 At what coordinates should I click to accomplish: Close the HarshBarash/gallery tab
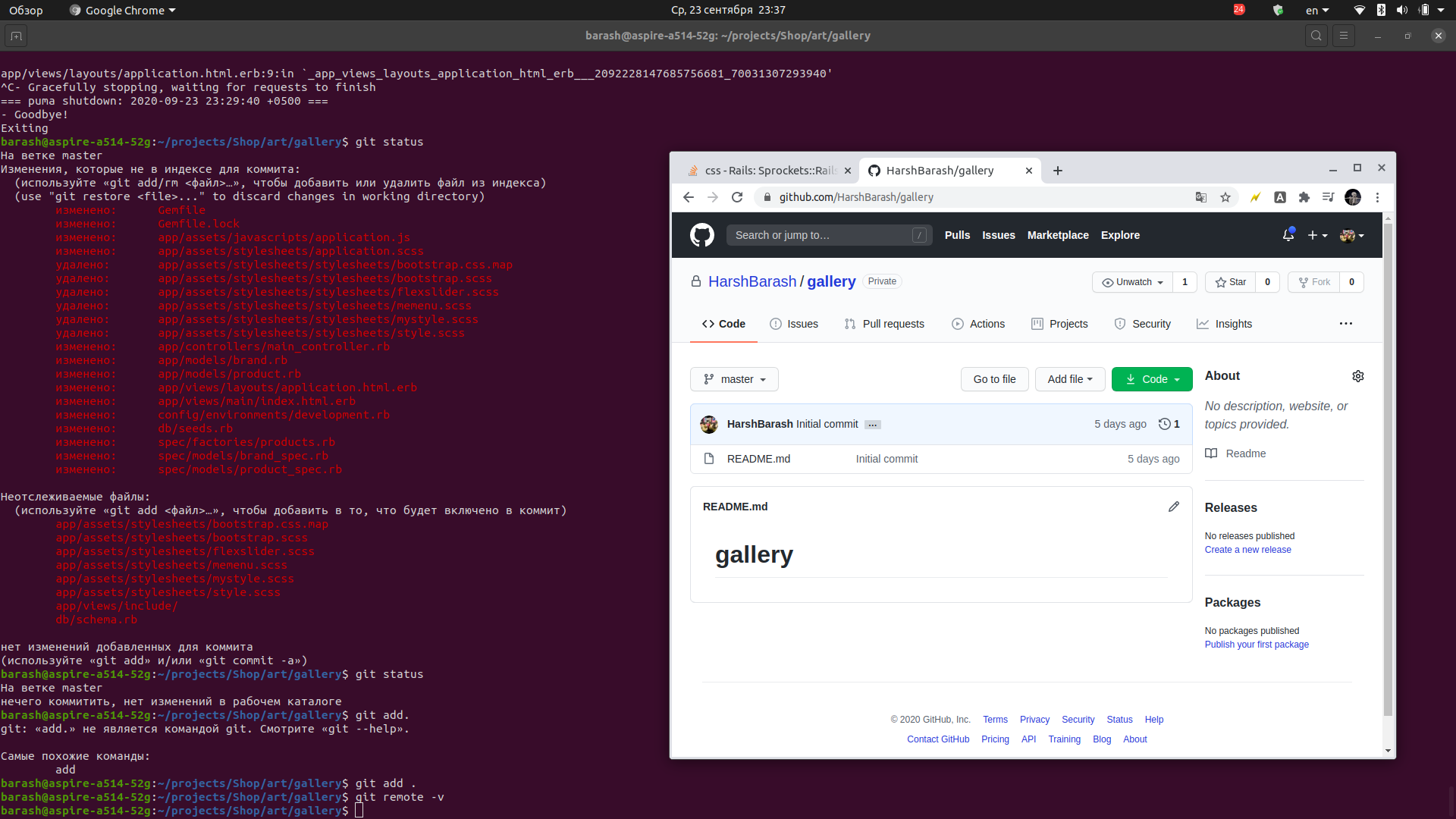[x=1028, y=171]
